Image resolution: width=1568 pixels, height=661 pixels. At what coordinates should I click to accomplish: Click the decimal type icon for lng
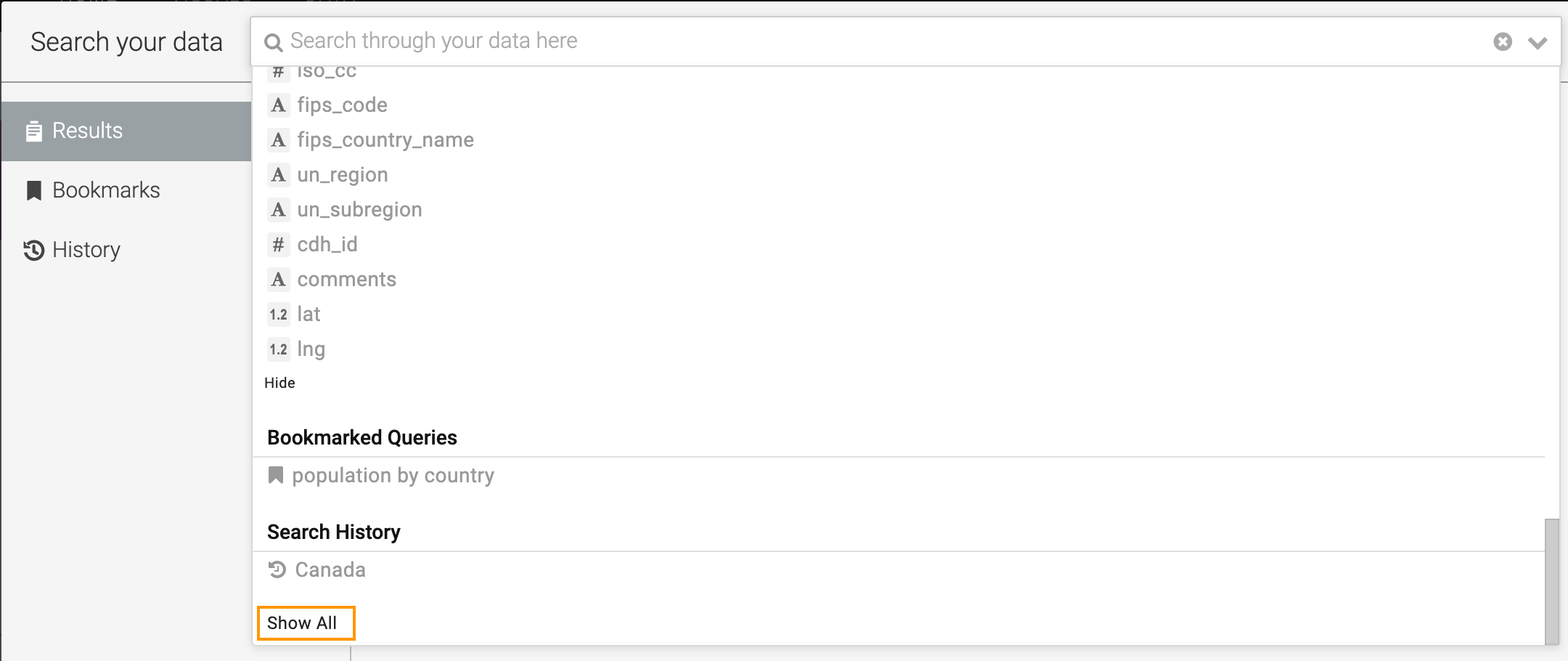pos(278,349)
